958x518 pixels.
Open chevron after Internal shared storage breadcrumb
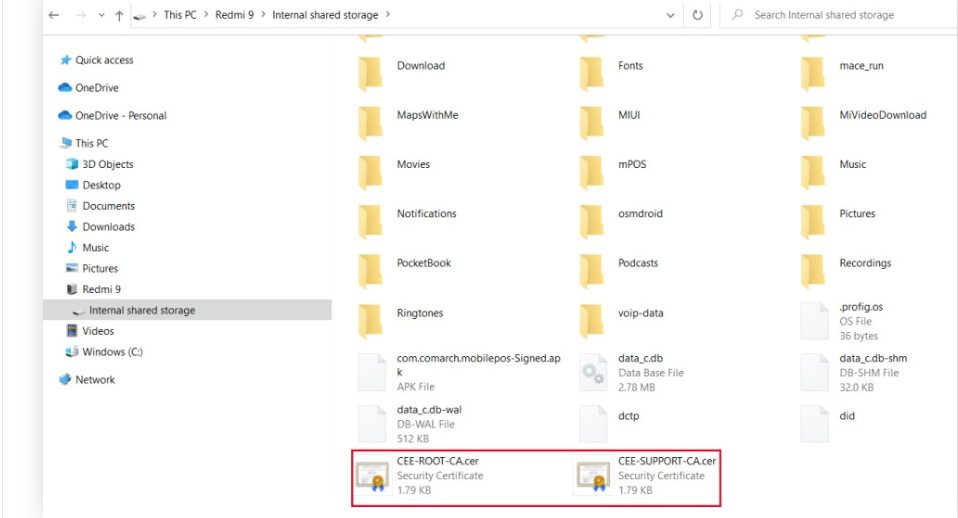coord(388,15)
